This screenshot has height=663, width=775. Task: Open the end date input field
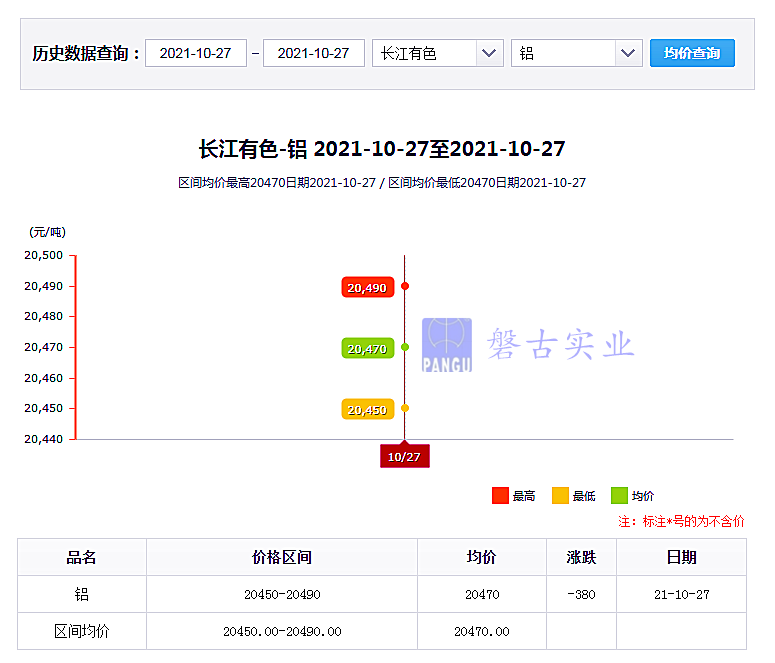(x=313, y=53)
